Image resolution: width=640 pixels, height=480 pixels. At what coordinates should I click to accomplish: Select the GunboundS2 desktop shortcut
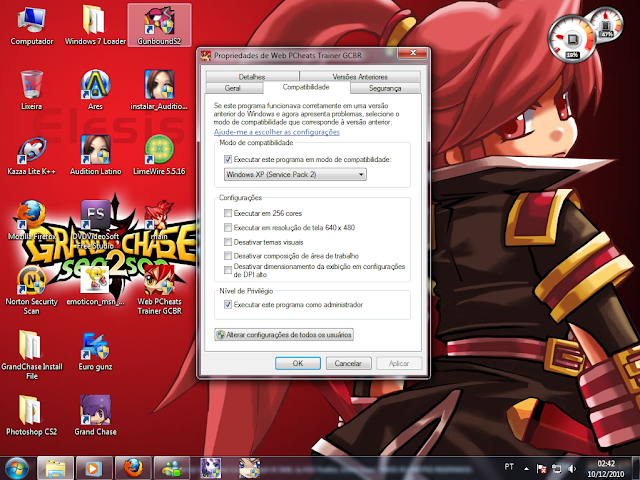[x=159, y=25]
